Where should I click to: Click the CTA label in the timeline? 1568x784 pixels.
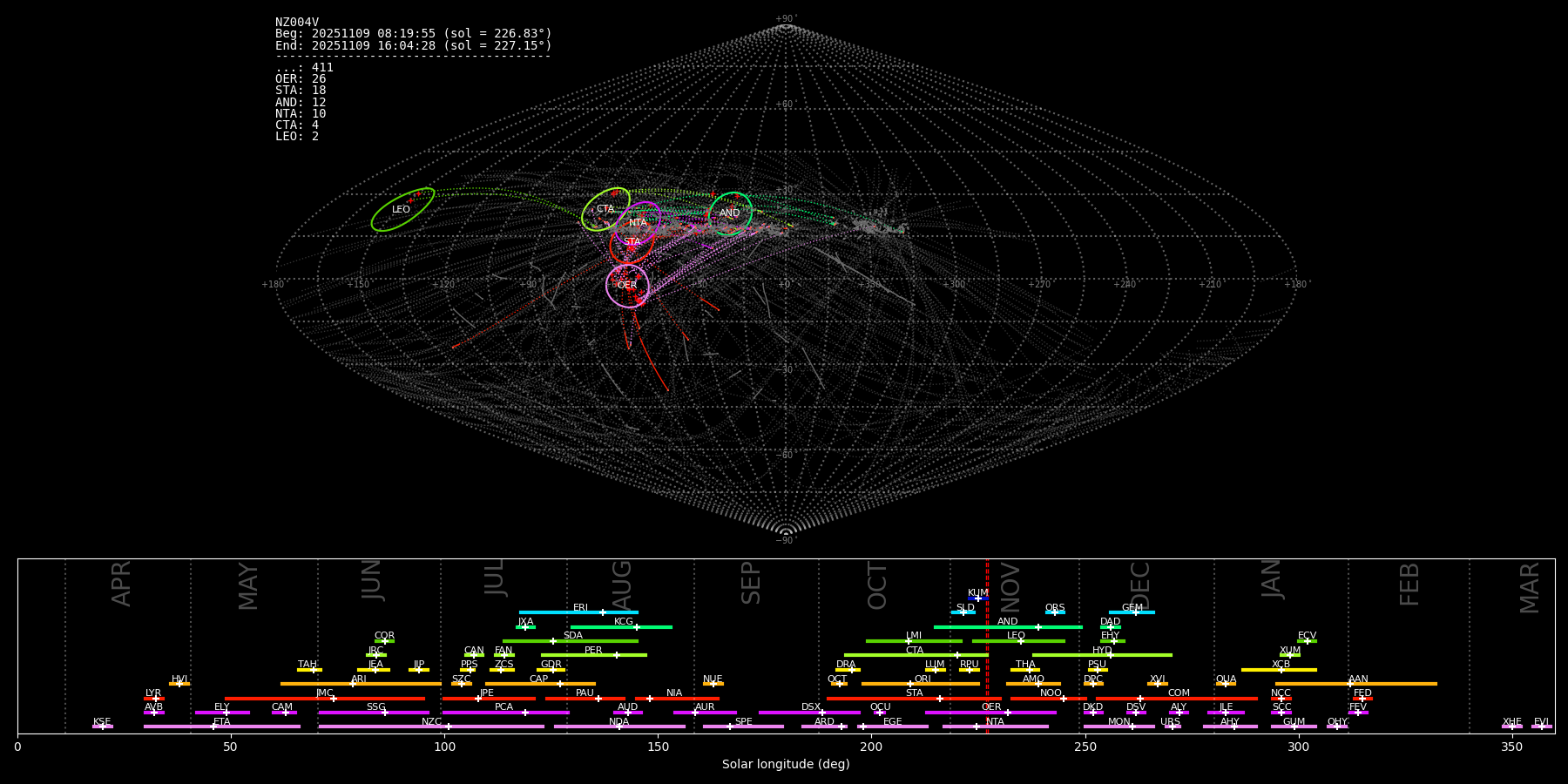pos(914,651)
